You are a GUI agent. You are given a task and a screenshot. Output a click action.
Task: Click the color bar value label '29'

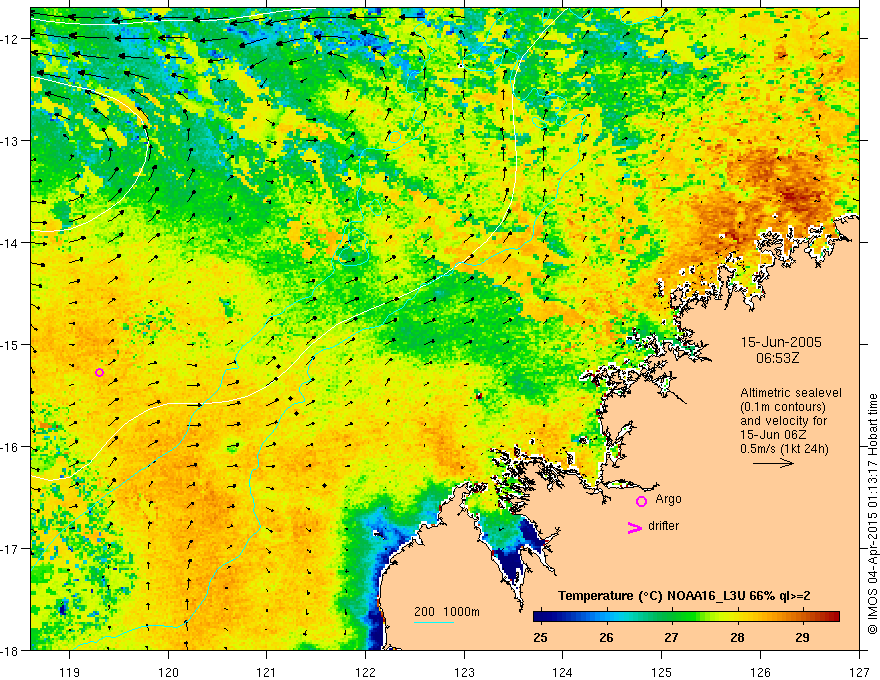(803, 637)
